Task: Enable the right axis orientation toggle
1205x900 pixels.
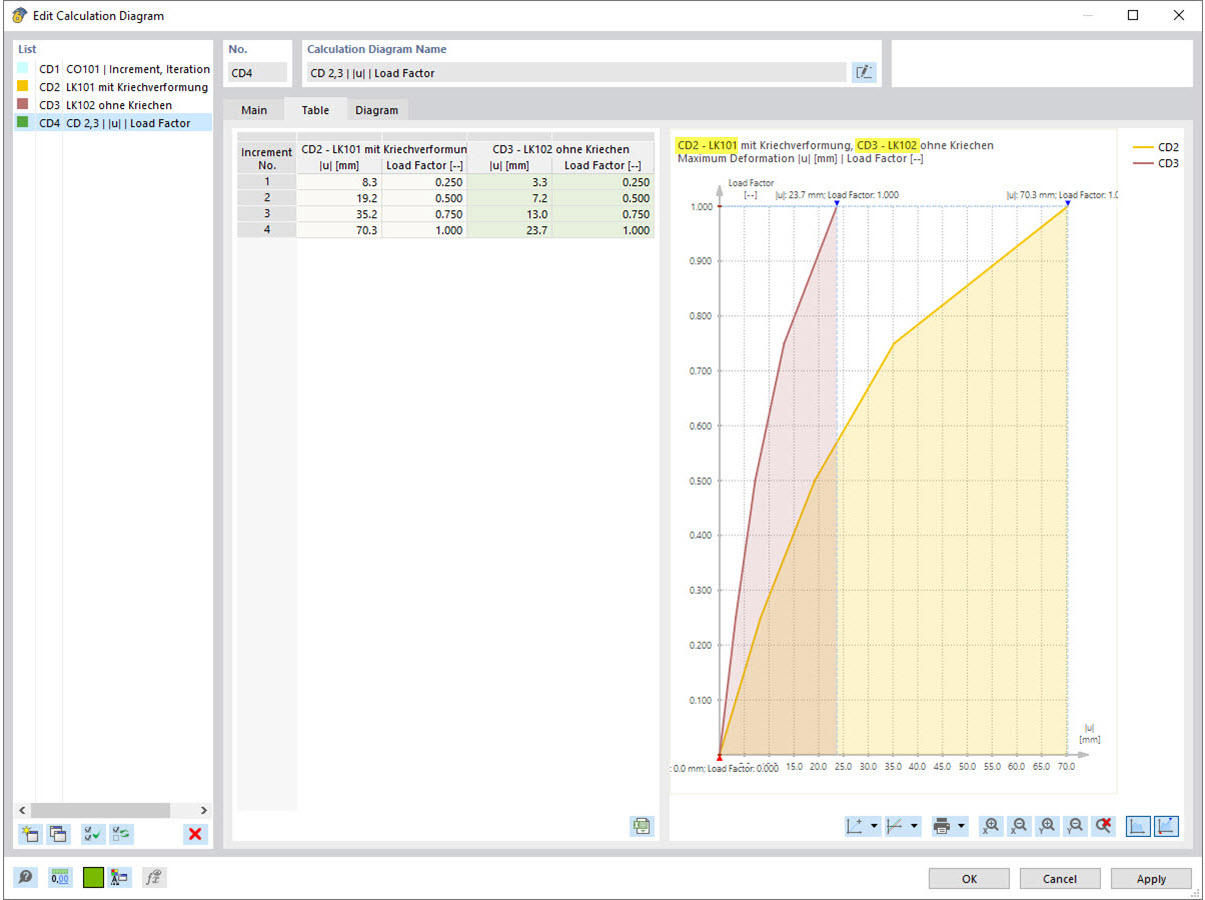Action: click(1165, 826)
